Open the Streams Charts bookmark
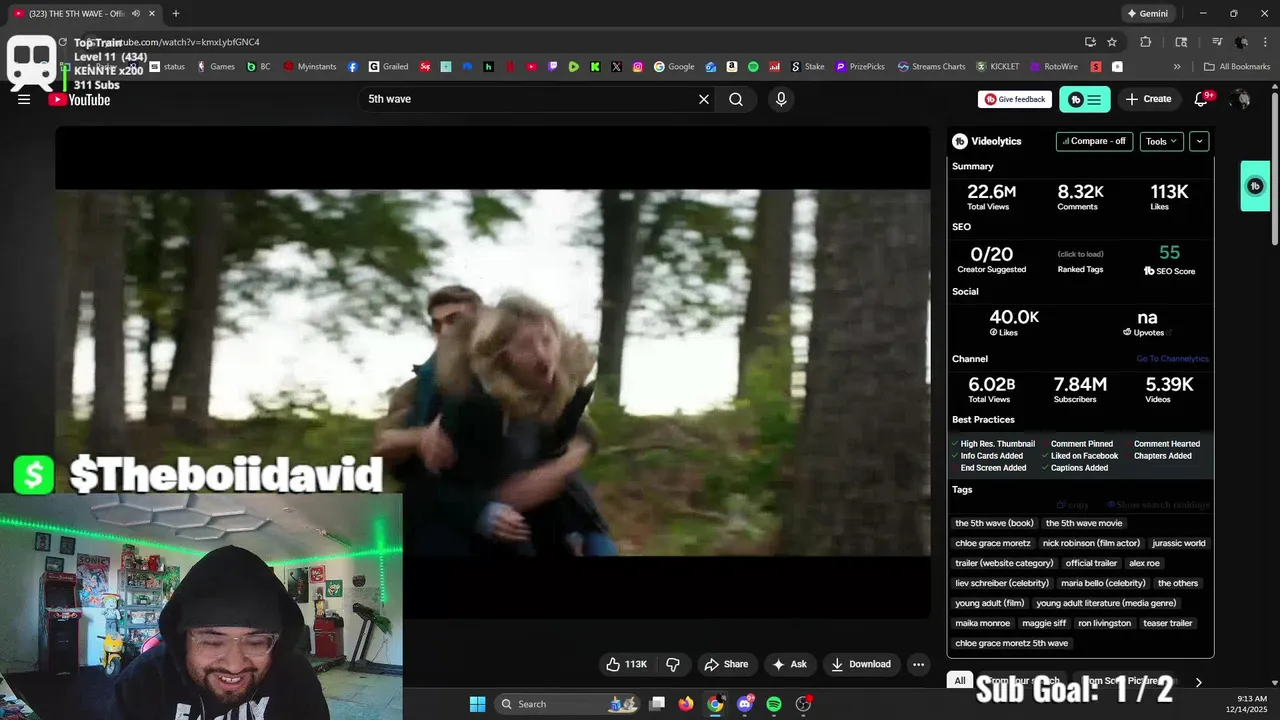 [x=932, y=67]
